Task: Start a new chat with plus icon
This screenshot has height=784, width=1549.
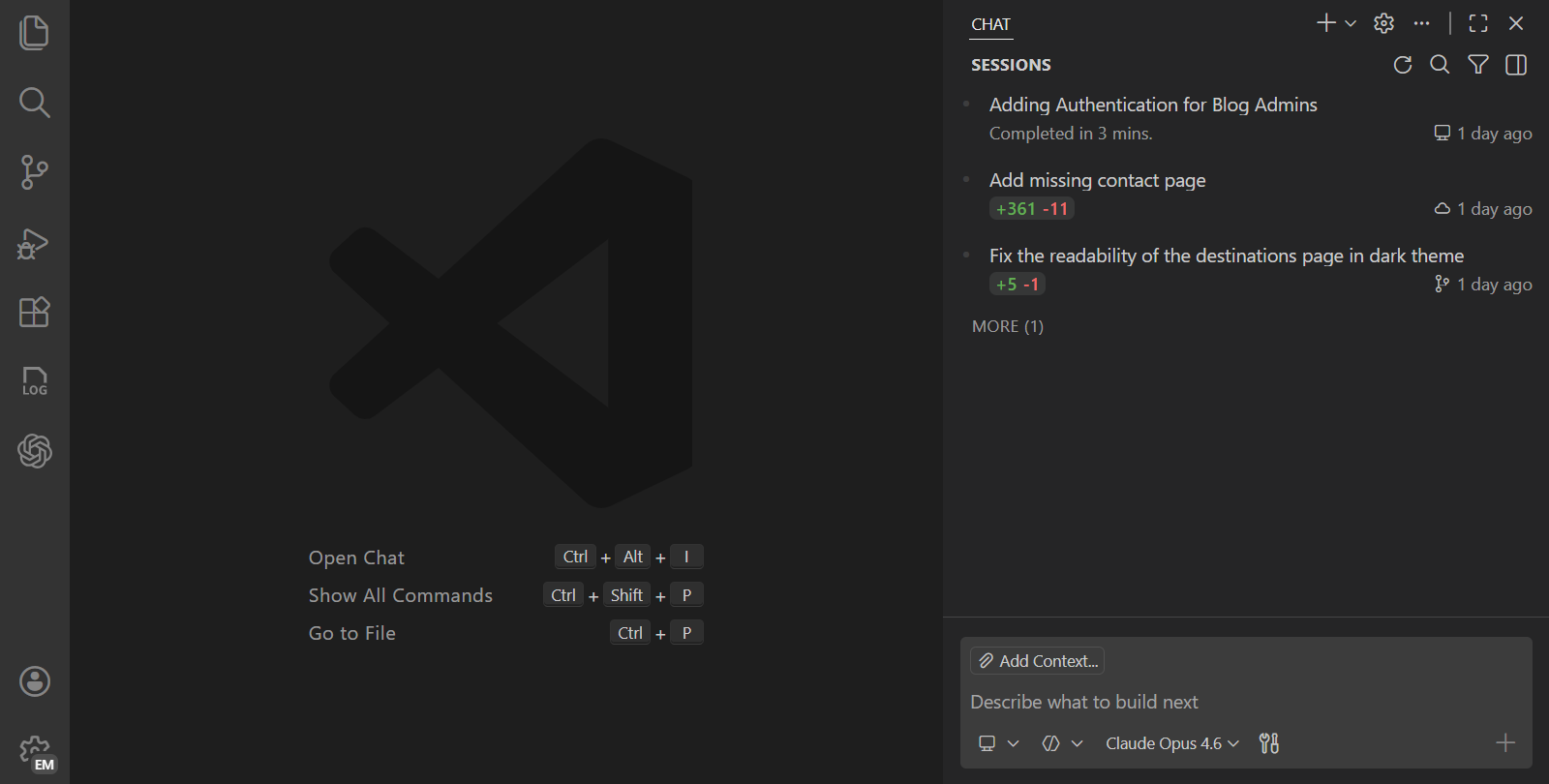Action: (1326, 23)
